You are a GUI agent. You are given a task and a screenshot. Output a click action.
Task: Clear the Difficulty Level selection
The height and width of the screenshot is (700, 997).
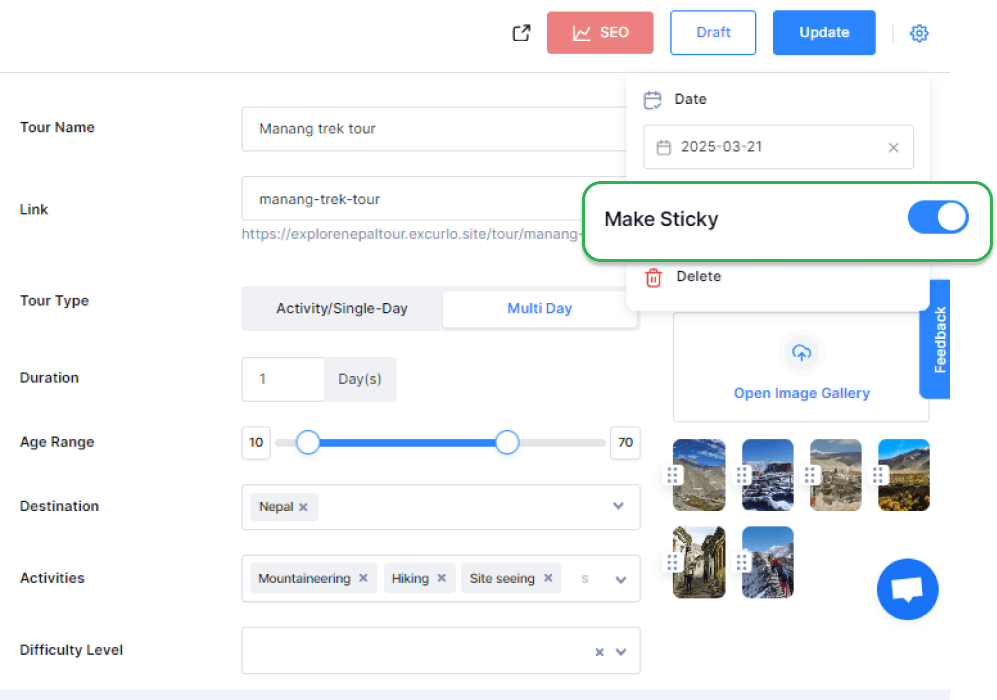599,652
